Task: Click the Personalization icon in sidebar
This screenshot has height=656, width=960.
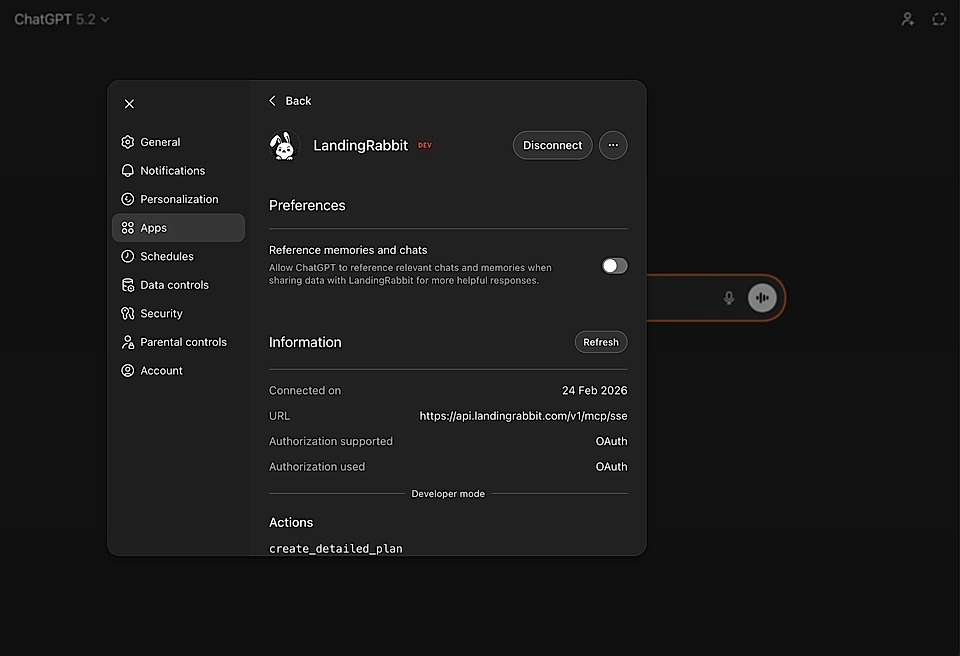Action: pos(127,199)
